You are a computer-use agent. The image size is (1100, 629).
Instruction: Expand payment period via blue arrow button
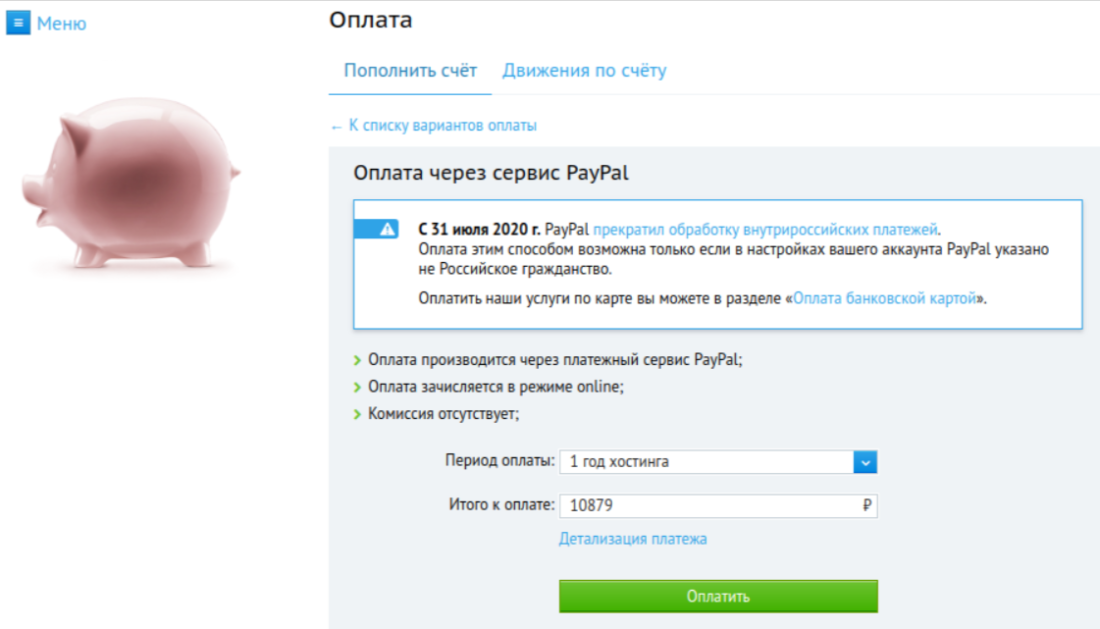(x=865, y=462)
